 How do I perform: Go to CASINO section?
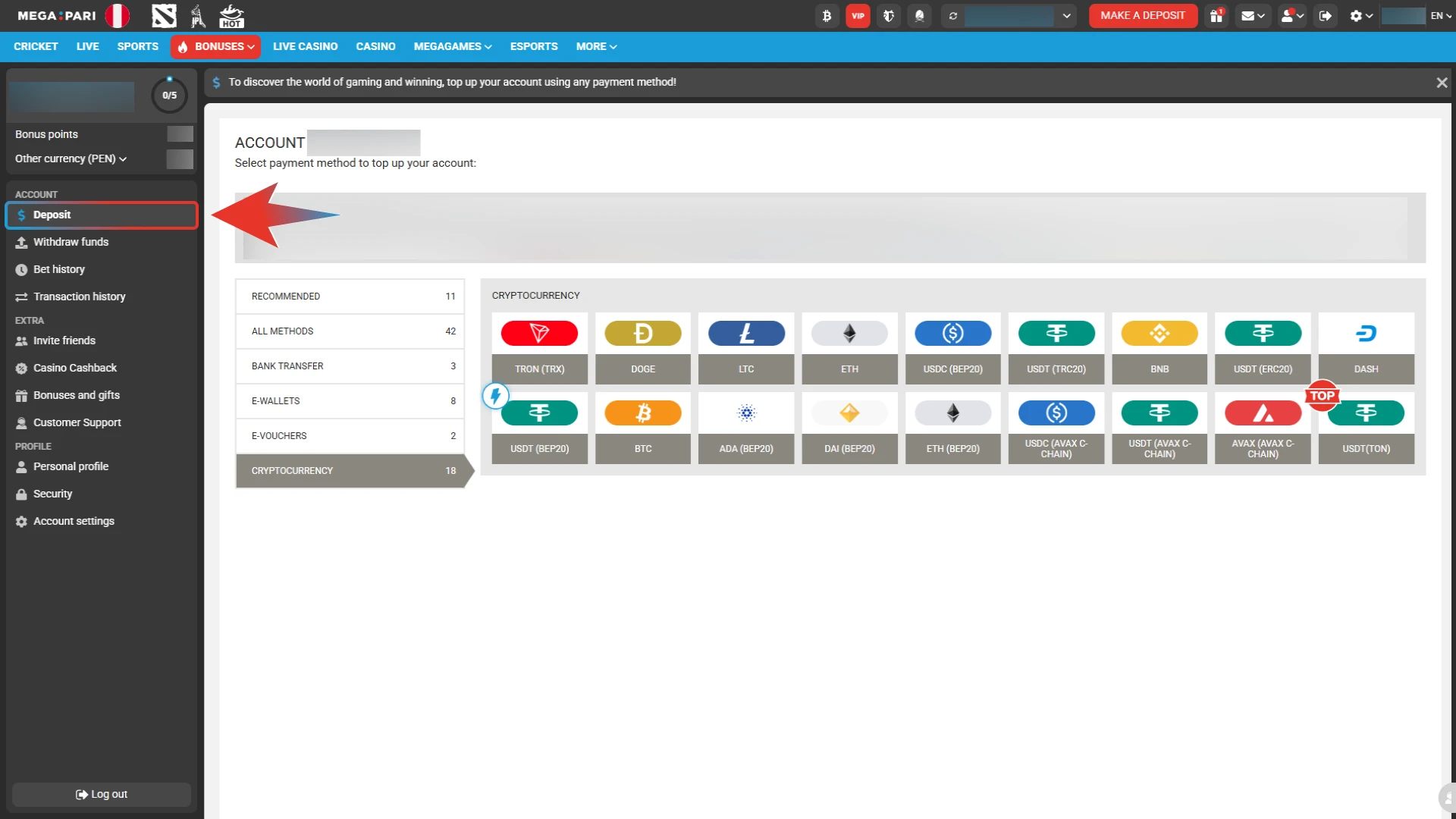coord(375,46)
